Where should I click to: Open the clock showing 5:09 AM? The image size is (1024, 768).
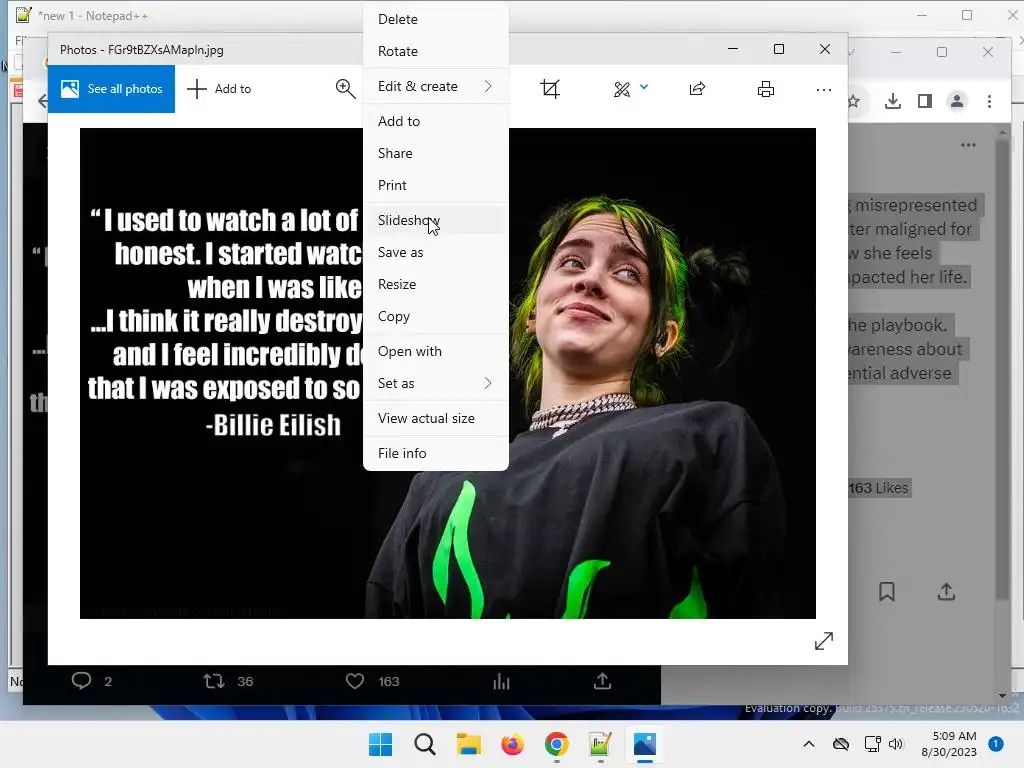pos(949,744)
